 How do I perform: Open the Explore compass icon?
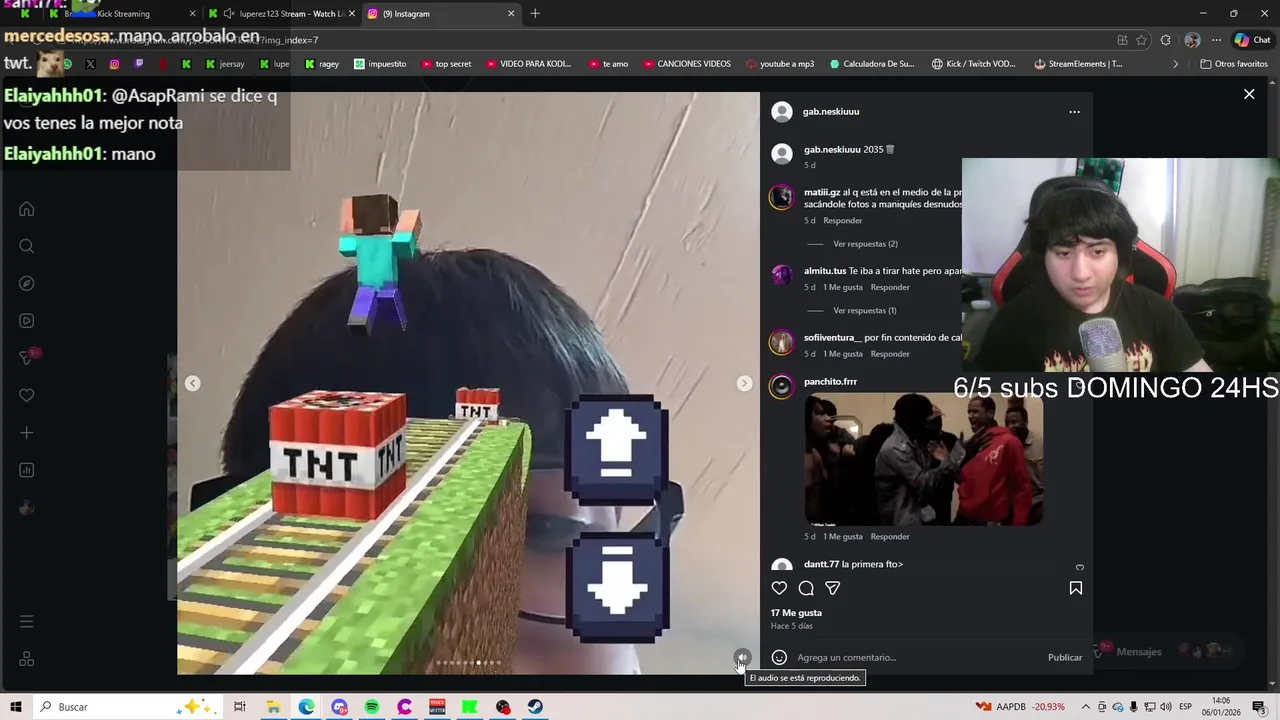point(27,284)
